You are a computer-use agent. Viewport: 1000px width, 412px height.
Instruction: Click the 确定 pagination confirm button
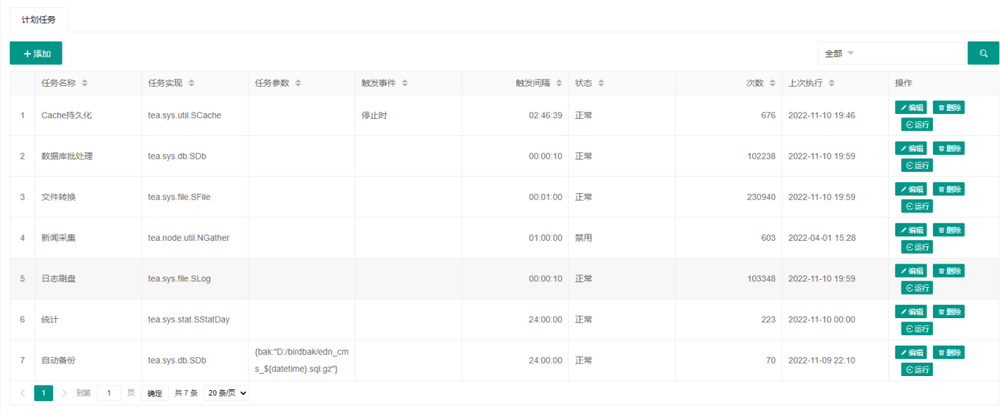[155, 393]
